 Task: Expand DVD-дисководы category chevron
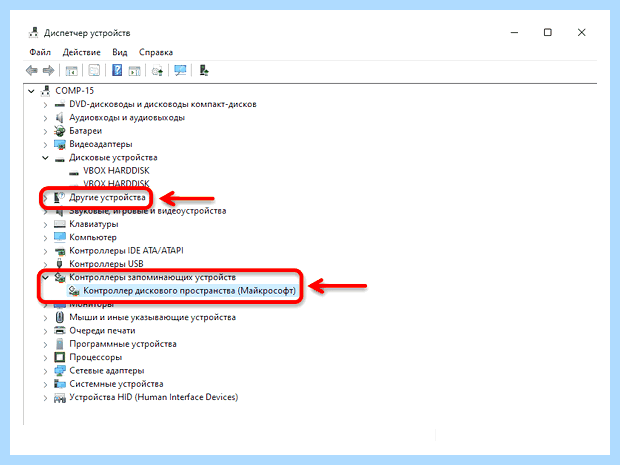point(45,105)
